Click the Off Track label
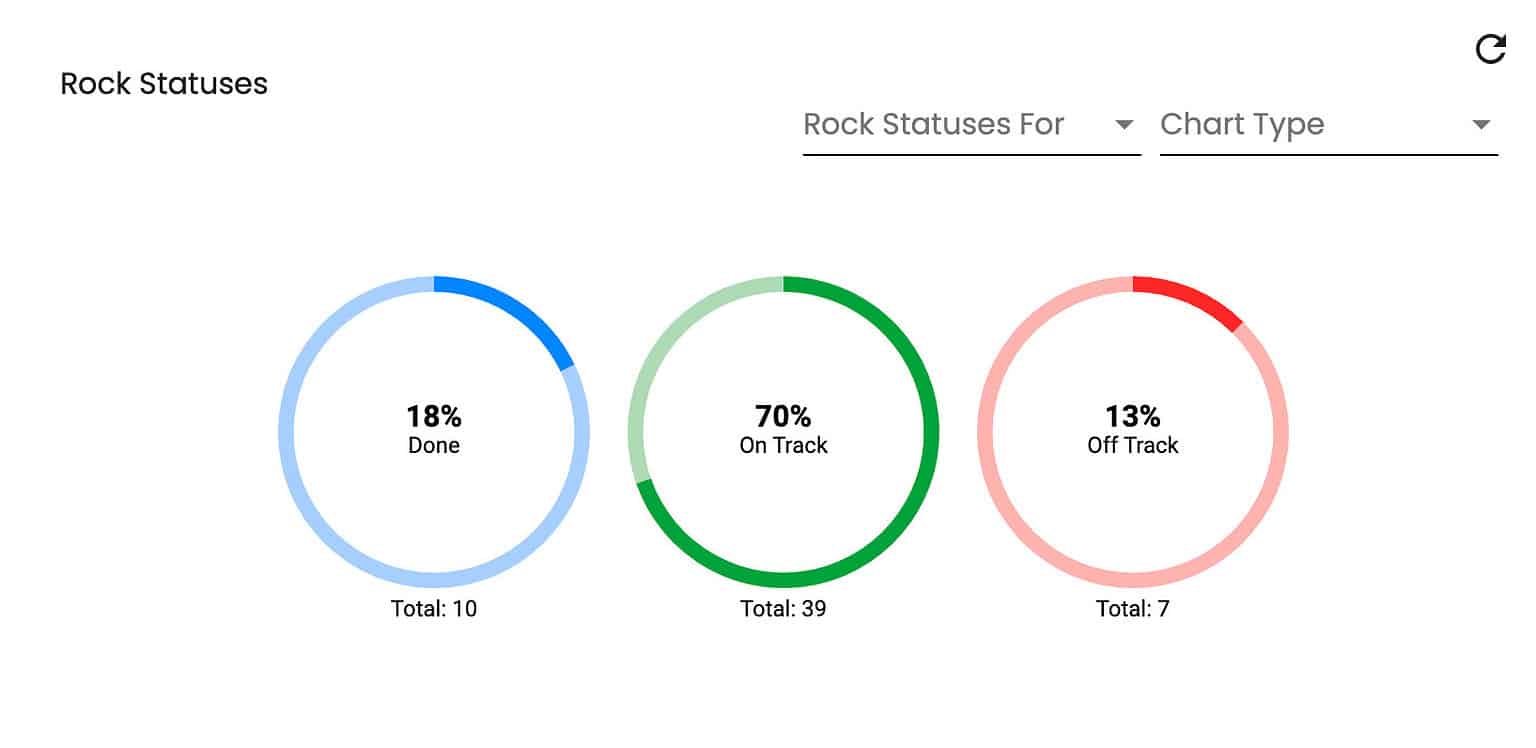1536x748 pixels. pyautogui.click(x=1133, y=446)
